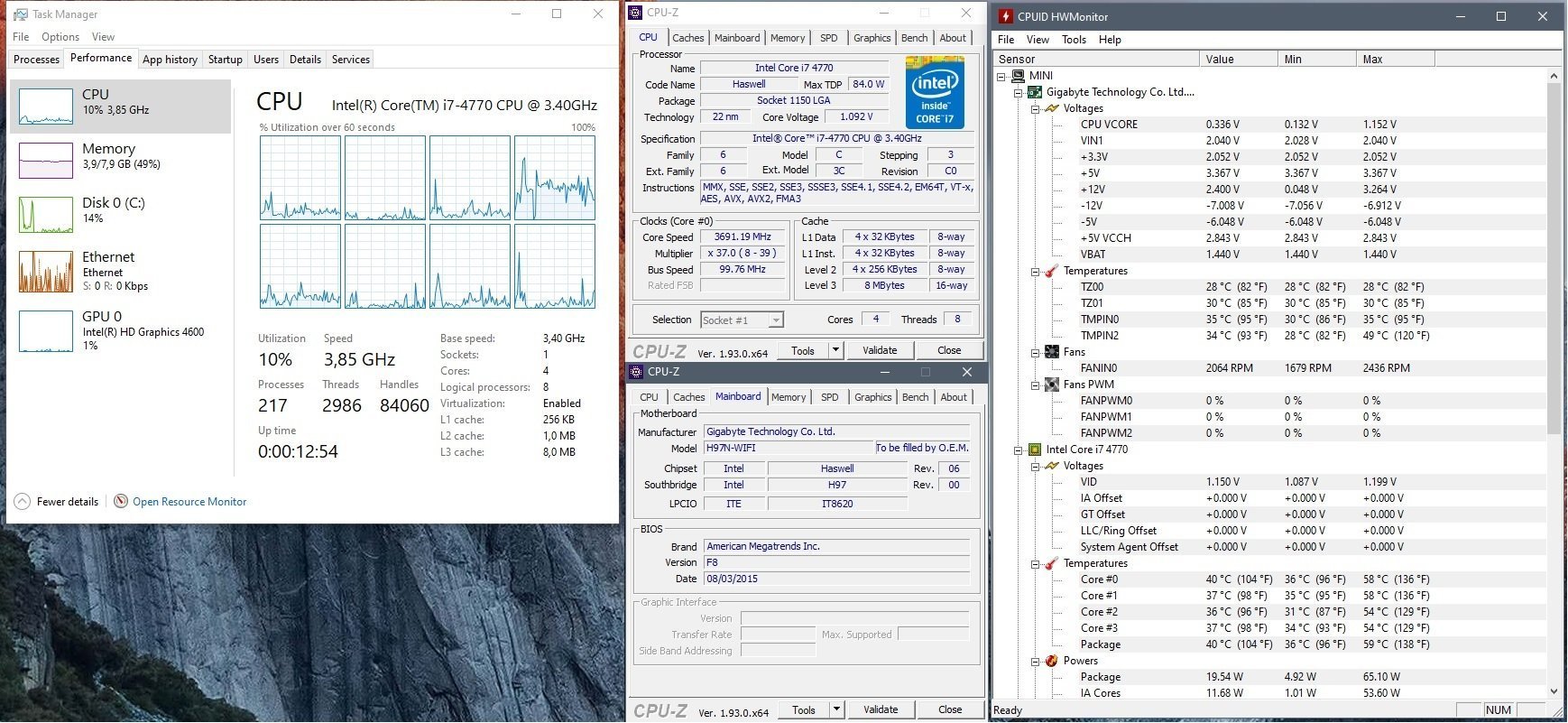Screen dimensions: 1568x723
Task: Collapse the Gigabyte Technology node
Action: [x=1019, y=92]
